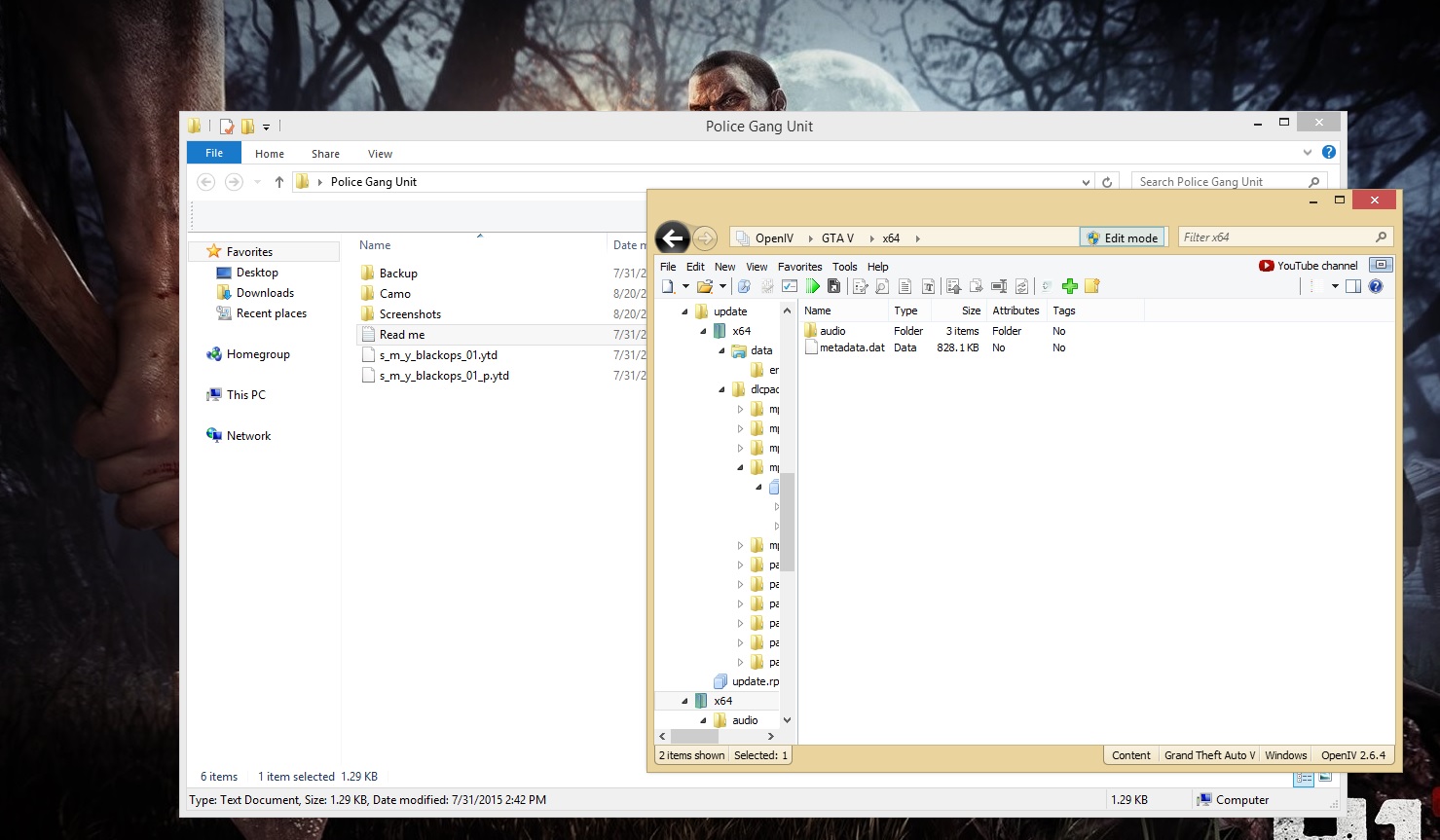1440x840 pixels.
Task: Click the green play arrow toolbar icon
Action: pyautogui.click(x=812, y=286)
